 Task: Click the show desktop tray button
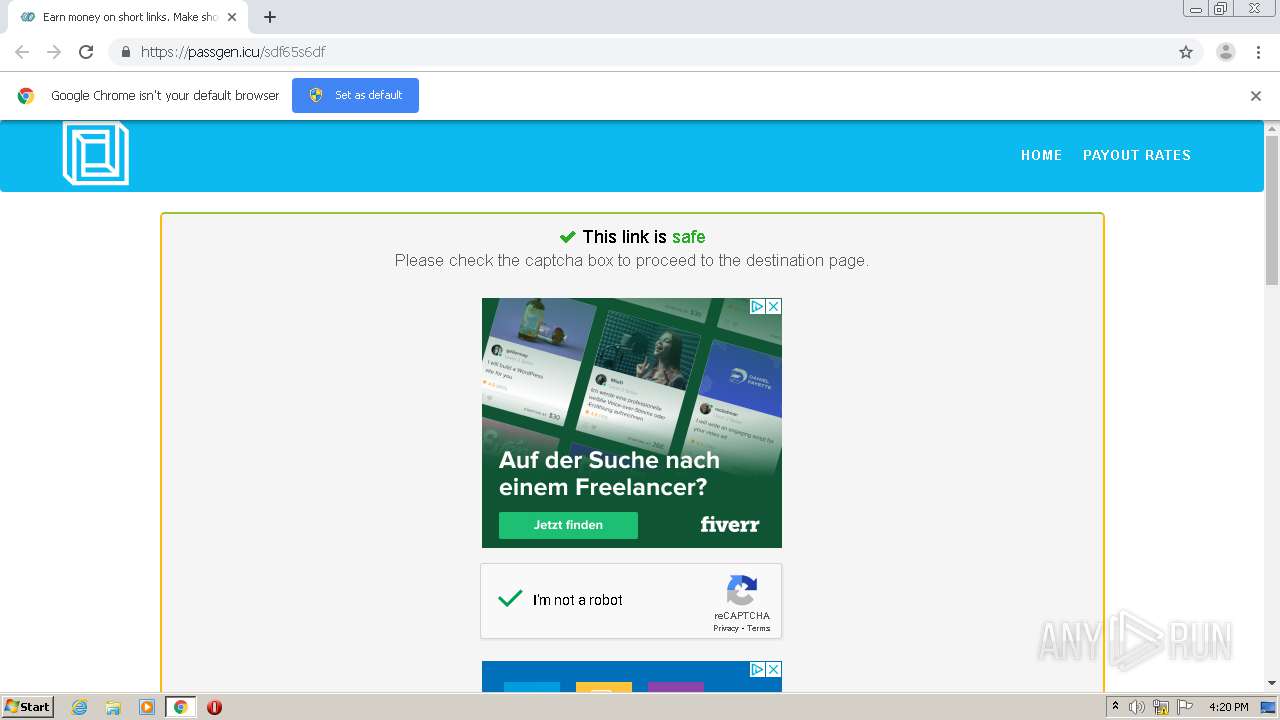click(x=1268, y=707)
